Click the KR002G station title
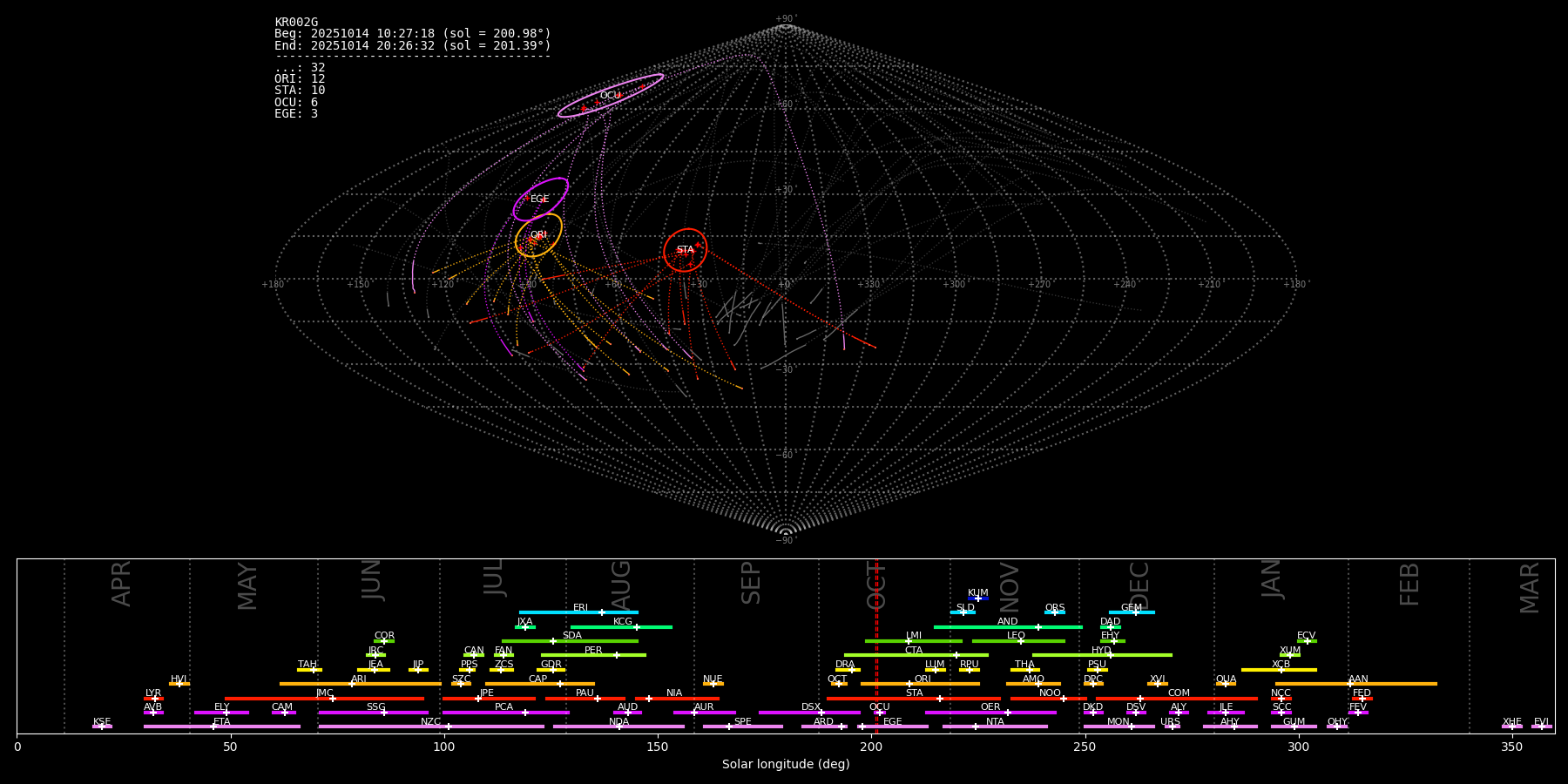The width and height of the screenshot is (1568, 784). click(x=296, y=23)
